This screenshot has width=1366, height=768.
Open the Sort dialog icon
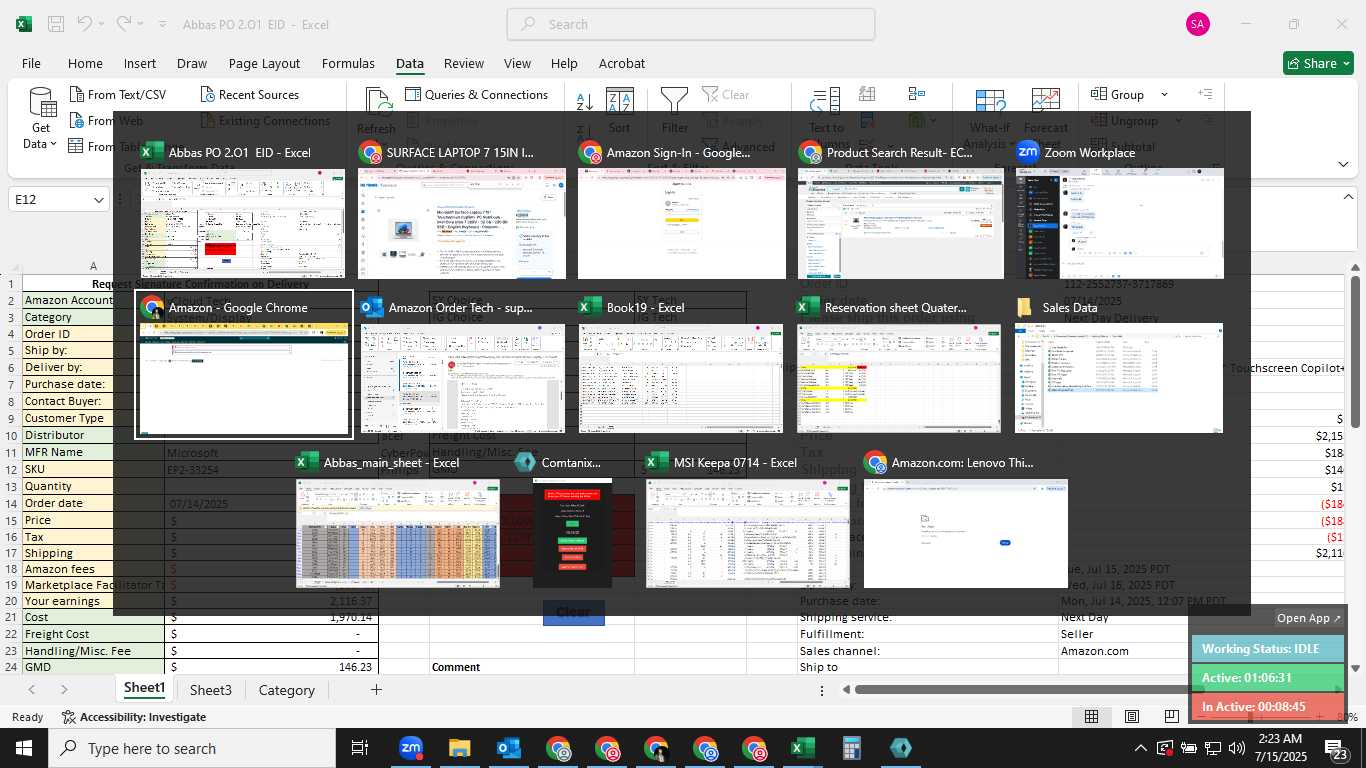click(620, 110)
